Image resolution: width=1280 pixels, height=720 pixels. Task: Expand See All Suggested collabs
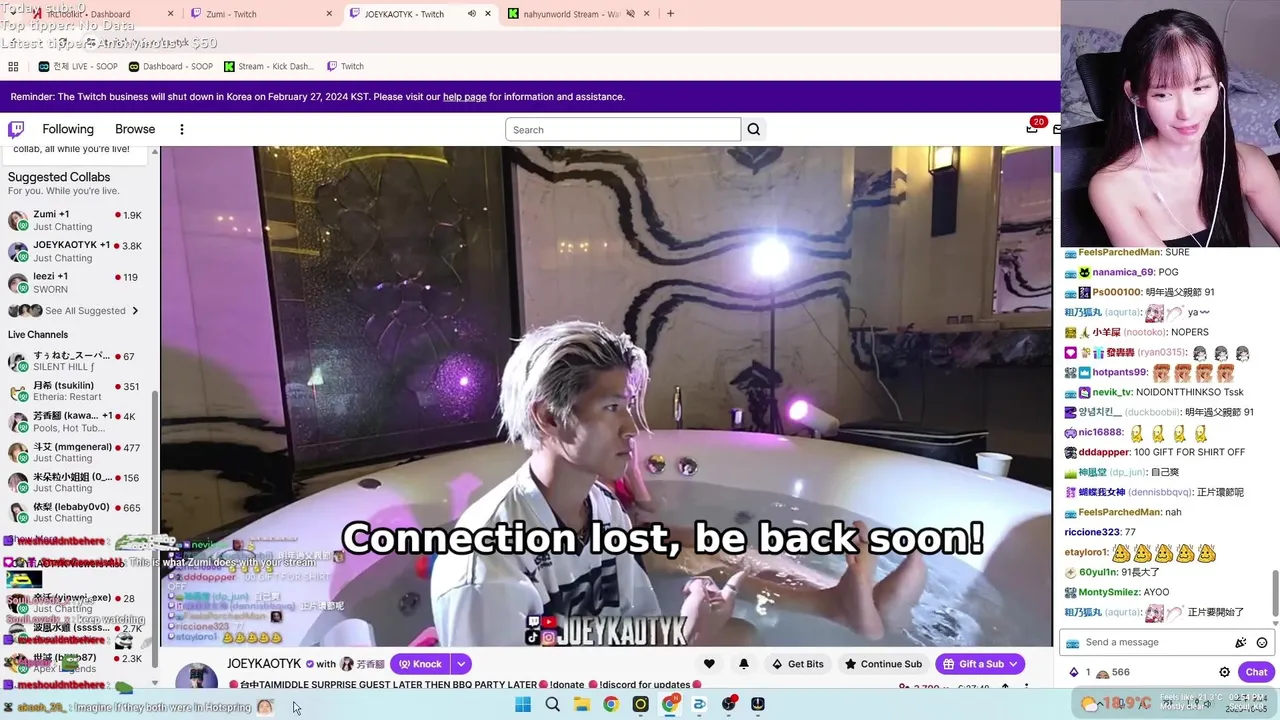[x=74, y=311]
